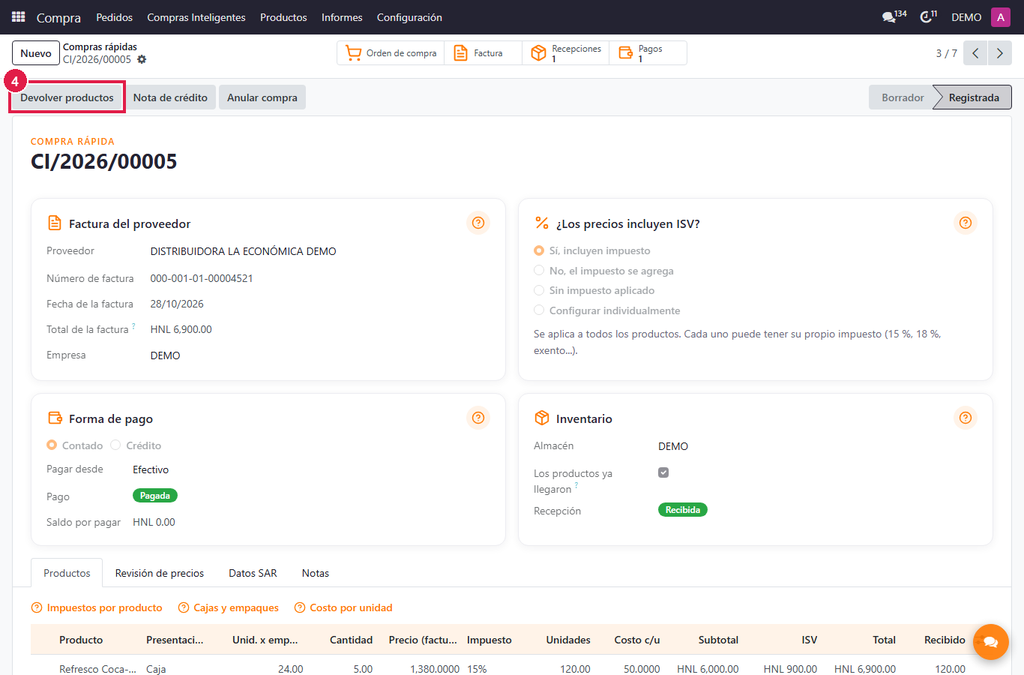The height and width of the screenshot is (675, 1024).
Task: Click the help icon in Forma de pago
Action: (x=478, y=418)
